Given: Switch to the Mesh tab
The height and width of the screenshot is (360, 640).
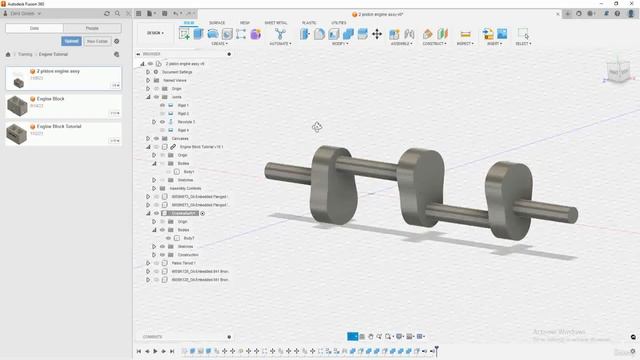Looking at the screenshot, I should (244, 22).
